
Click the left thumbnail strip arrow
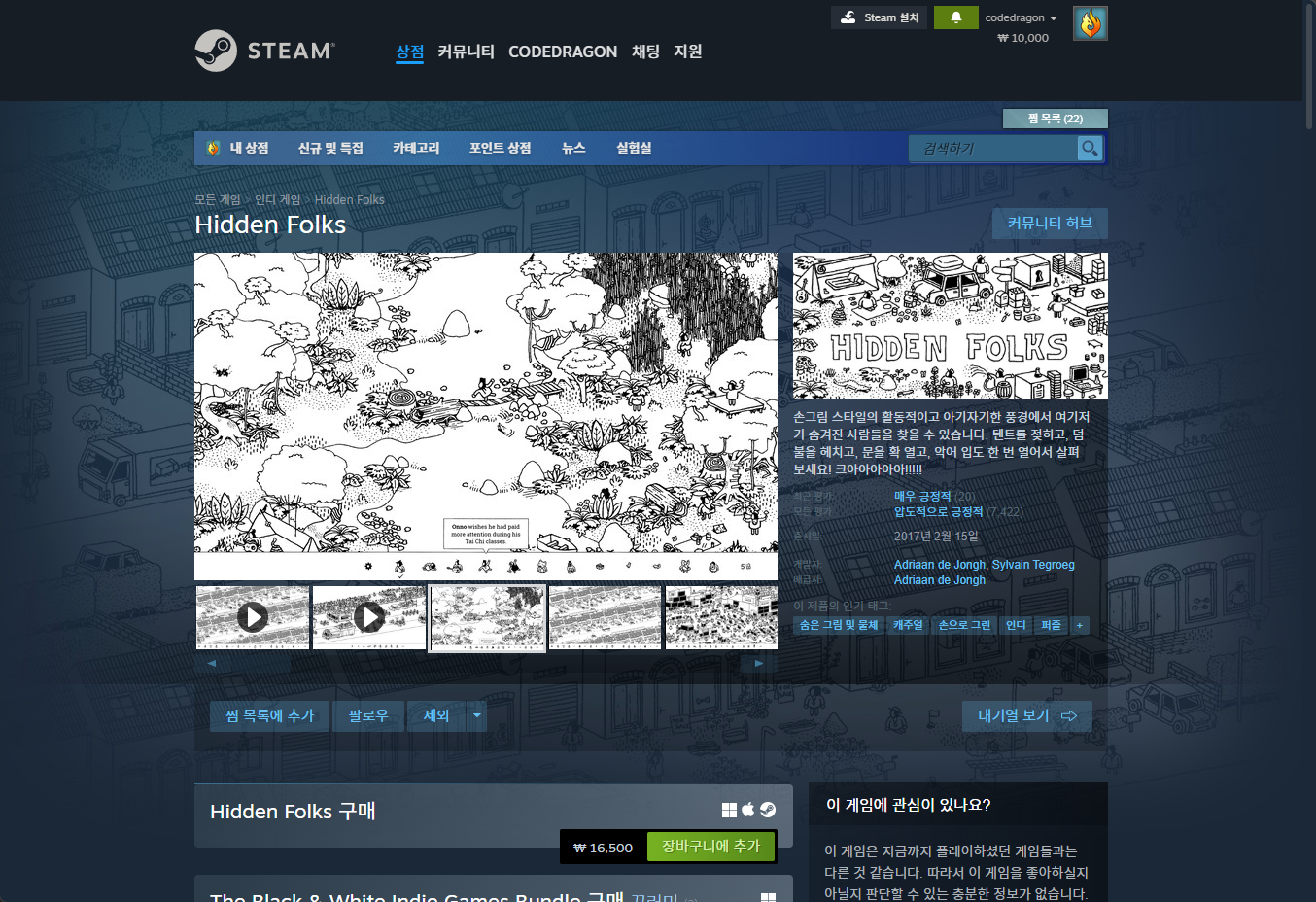[211, 663]
